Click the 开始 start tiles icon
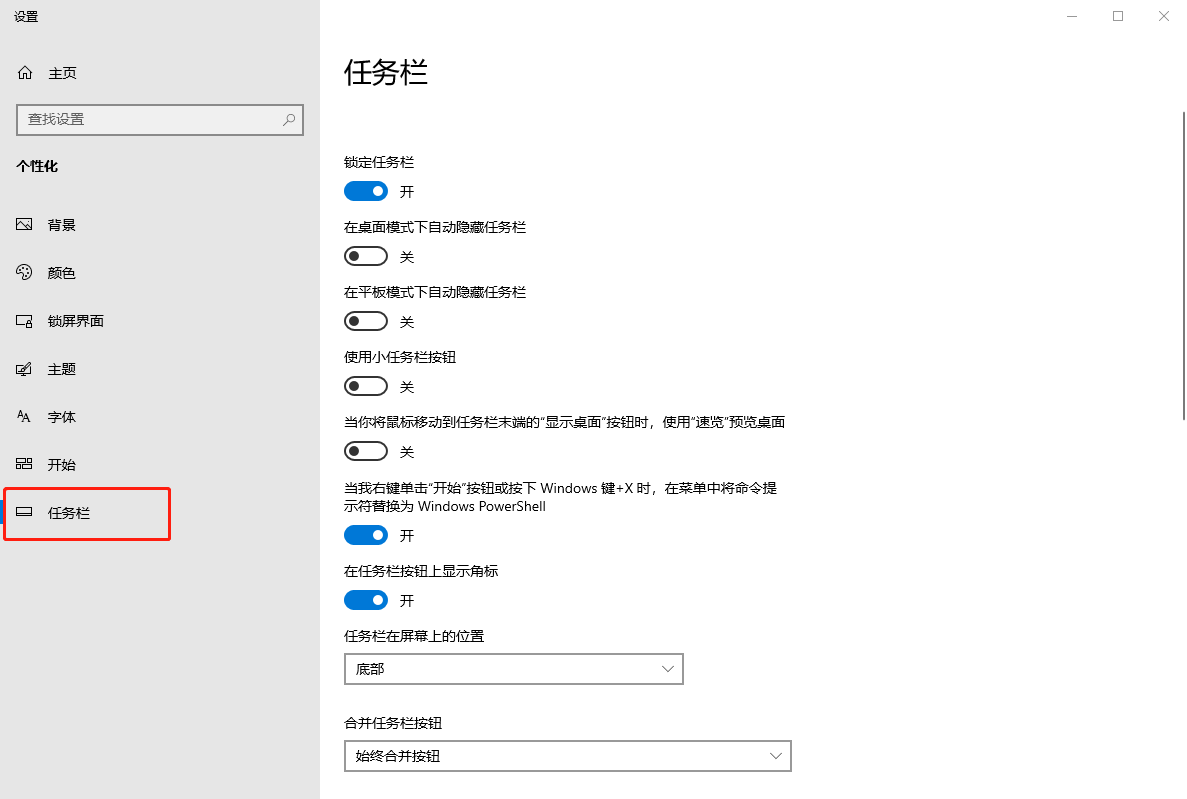This screenshot has width=1187, height=799. (25, 465)
